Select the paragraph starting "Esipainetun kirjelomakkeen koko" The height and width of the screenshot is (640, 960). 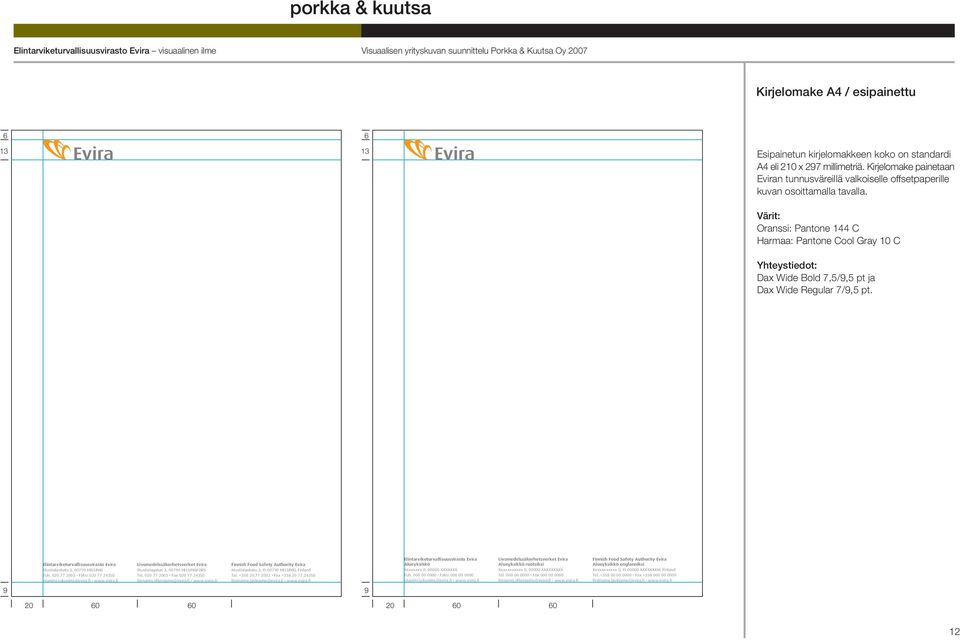point(855,173)
